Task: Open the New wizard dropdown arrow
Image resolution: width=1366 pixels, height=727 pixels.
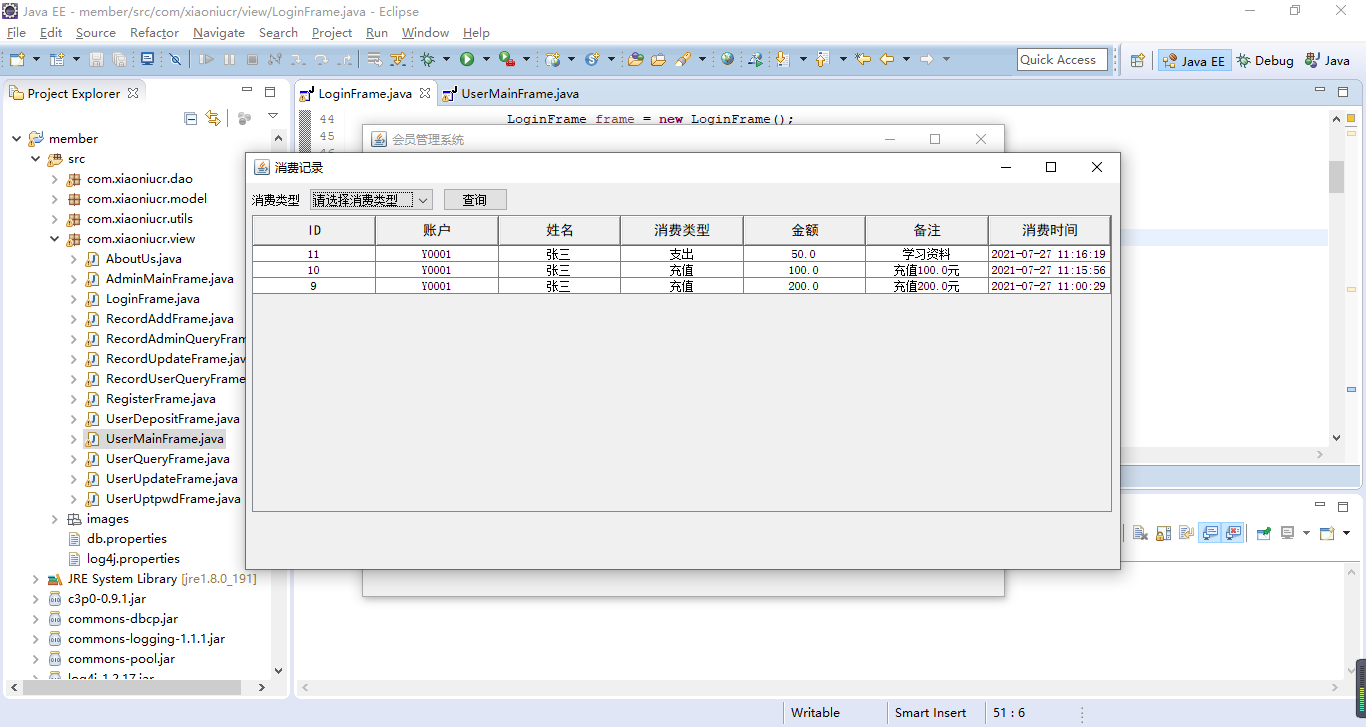Action: click(x=36, y=59)
